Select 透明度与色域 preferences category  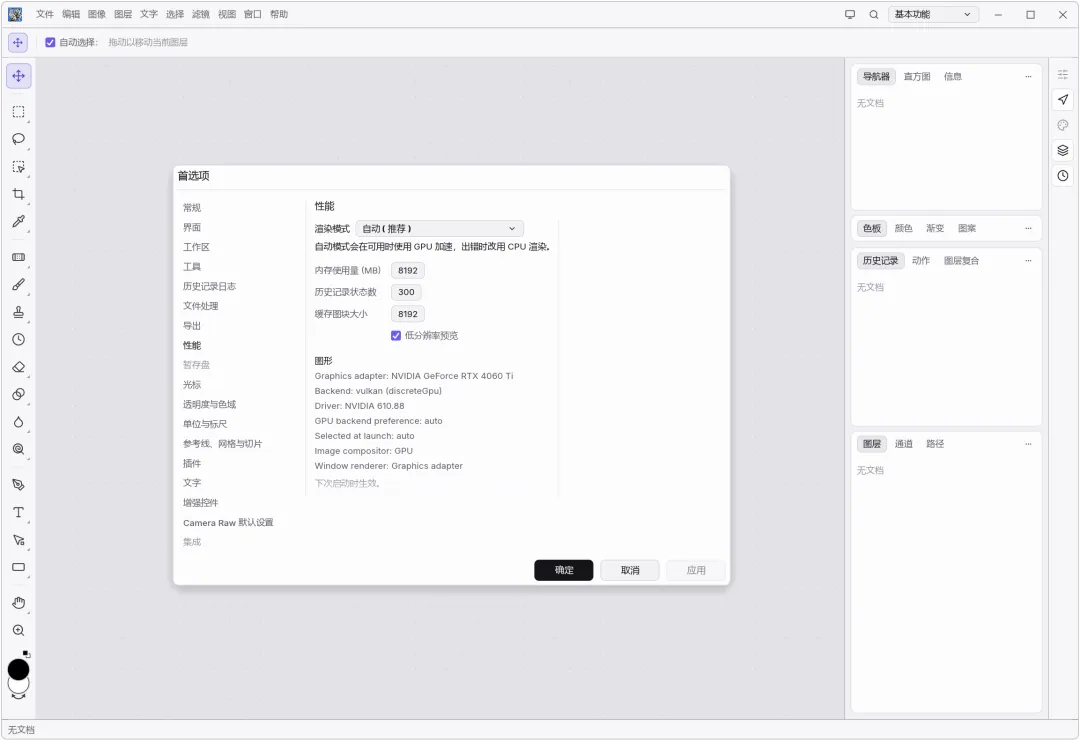click(209, 404)
